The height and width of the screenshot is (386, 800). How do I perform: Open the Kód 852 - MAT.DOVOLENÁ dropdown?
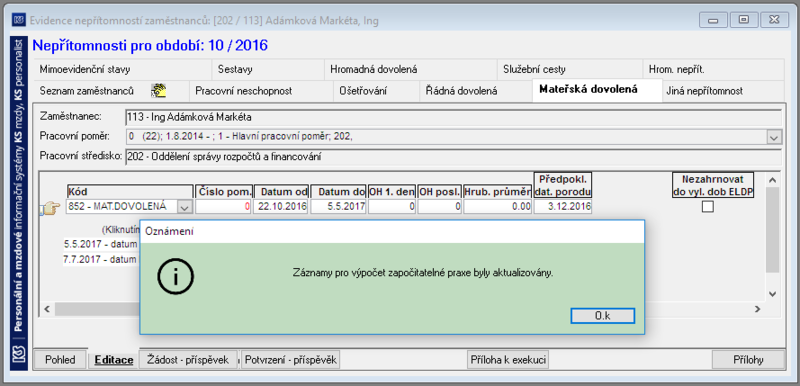(x=185, y=207)
